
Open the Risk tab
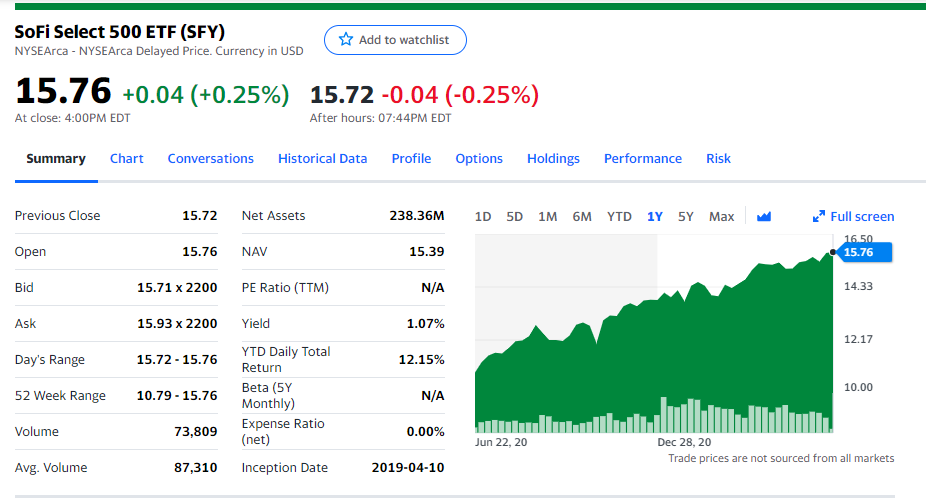click(718, 158)
